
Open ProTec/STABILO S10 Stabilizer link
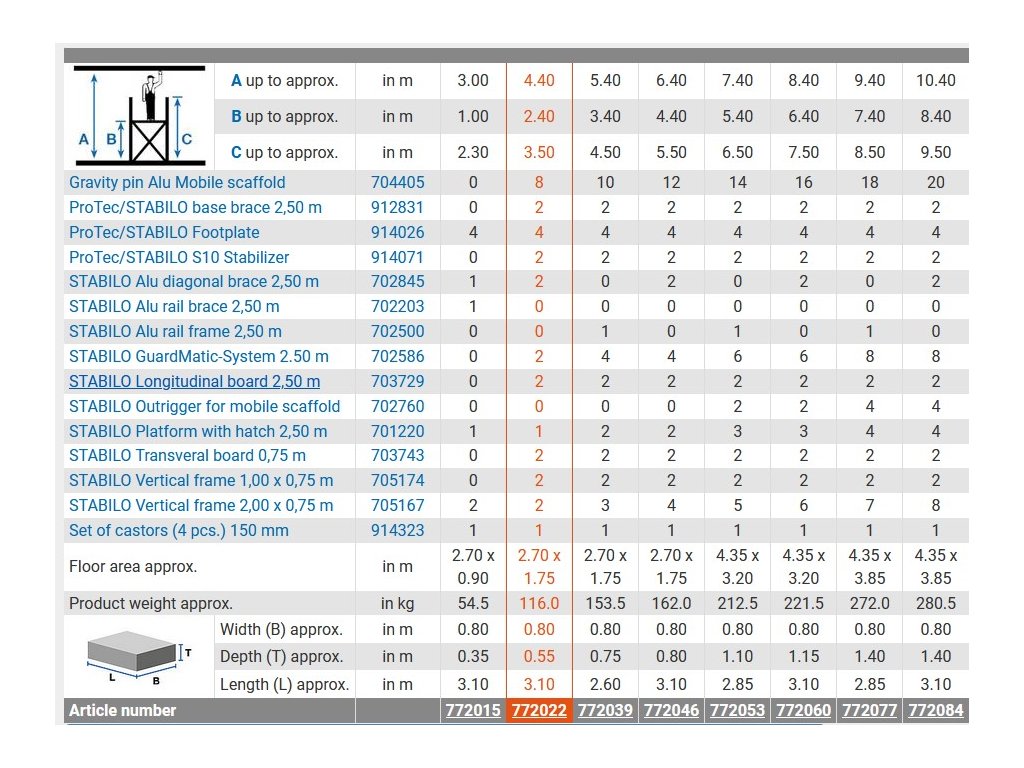[x=179, y=257]
